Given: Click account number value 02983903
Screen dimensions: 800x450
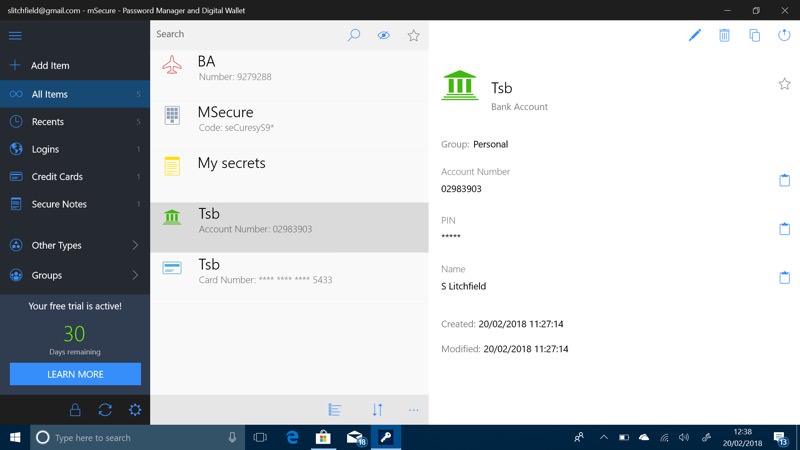Looking at the screenshot, I should [x=461, y=189].
